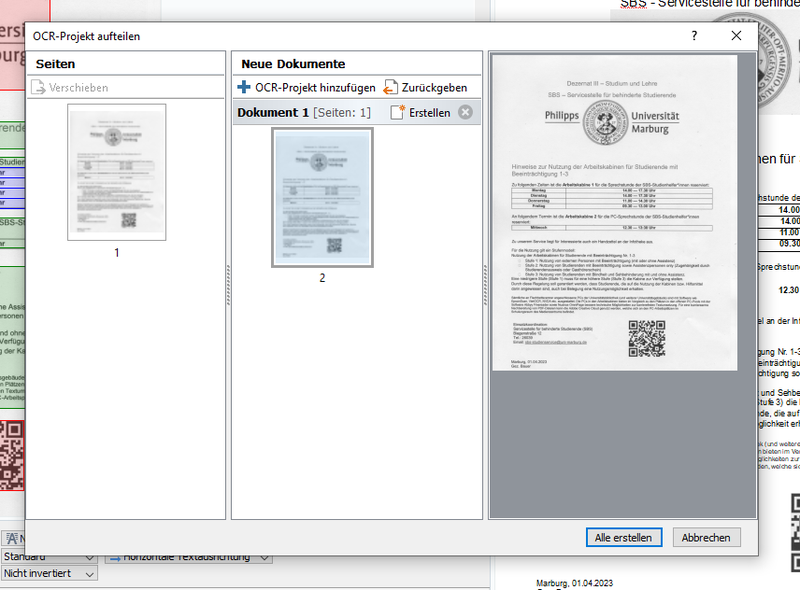
Task: Click the disabled Verschieben label
Action: pyautogui.click(x=79, y=88)
